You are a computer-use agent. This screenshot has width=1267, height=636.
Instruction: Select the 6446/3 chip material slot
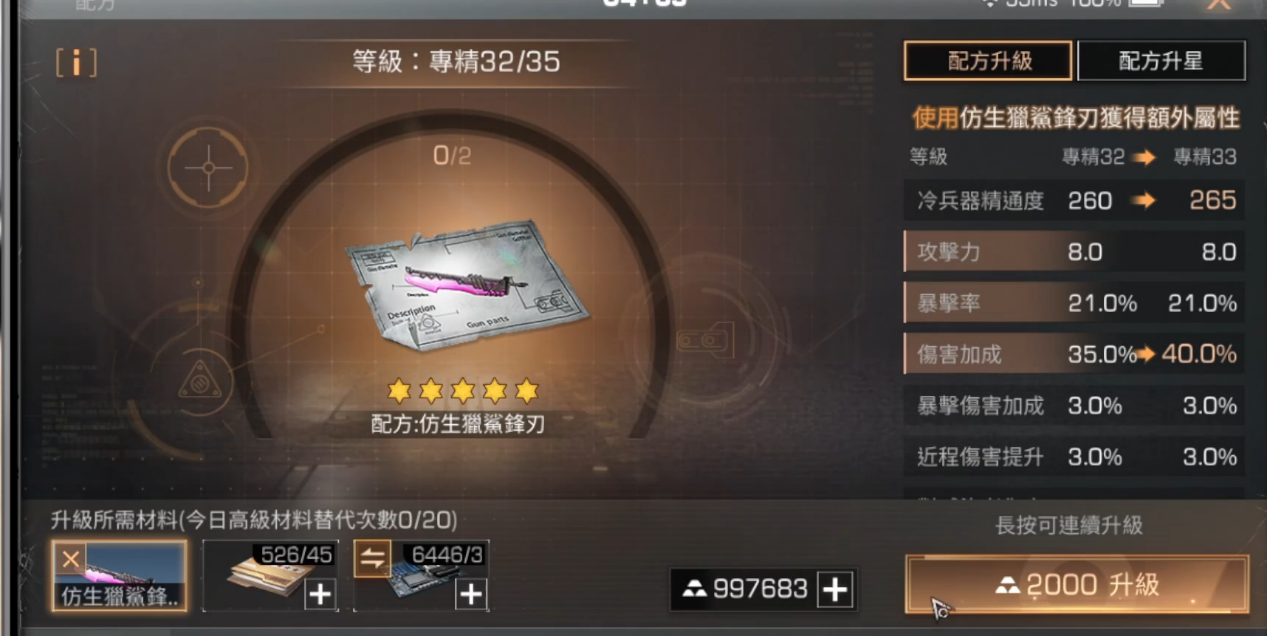(421, 576)
